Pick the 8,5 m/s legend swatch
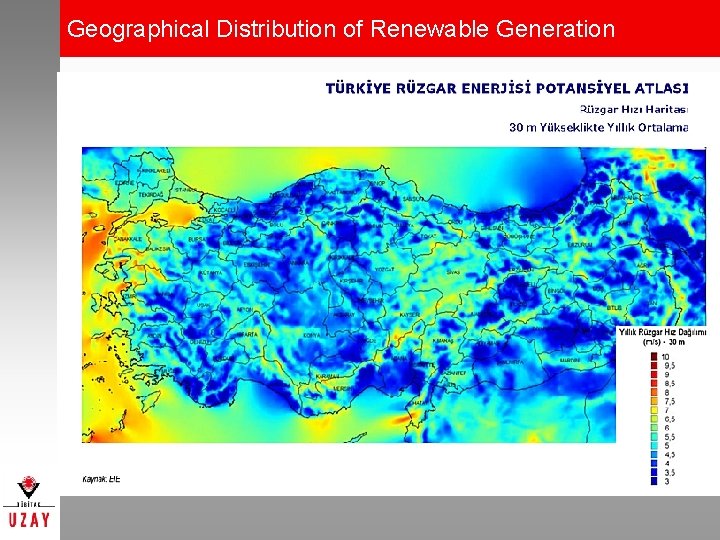The height and width of the screenshot is (540, 720). click(x=654, y=383)
